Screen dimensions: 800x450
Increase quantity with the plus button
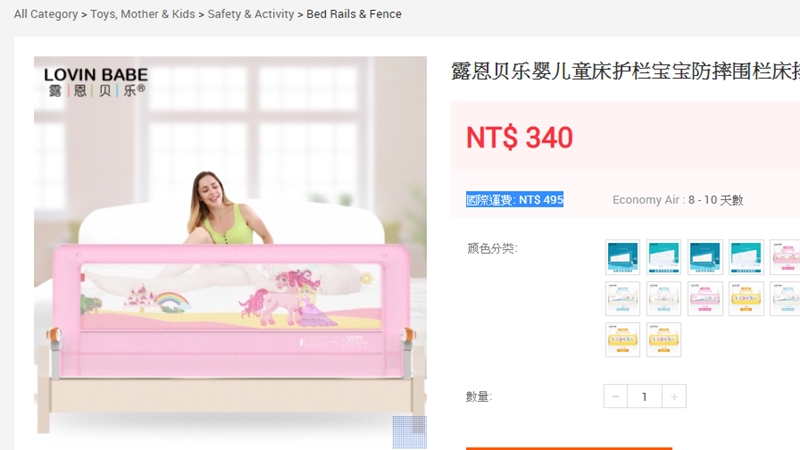tap(674, 396)
